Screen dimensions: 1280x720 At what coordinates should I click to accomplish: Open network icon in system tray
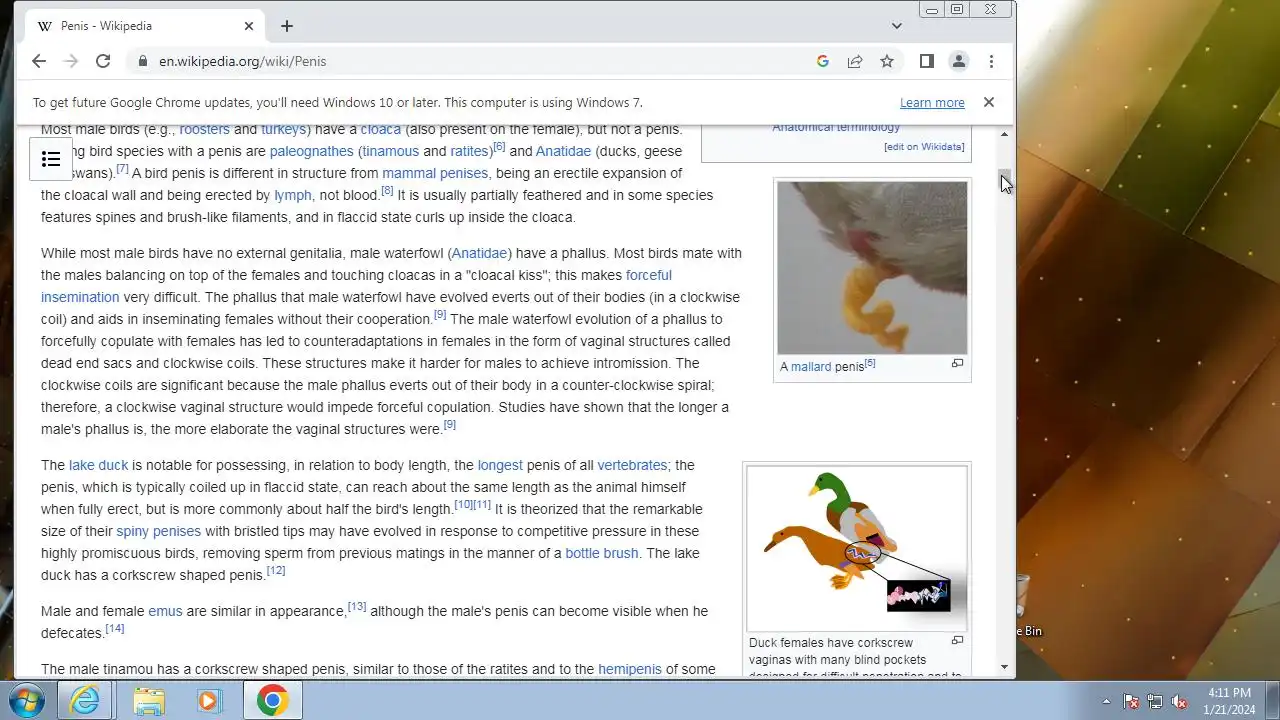(x=1155, y=701)
